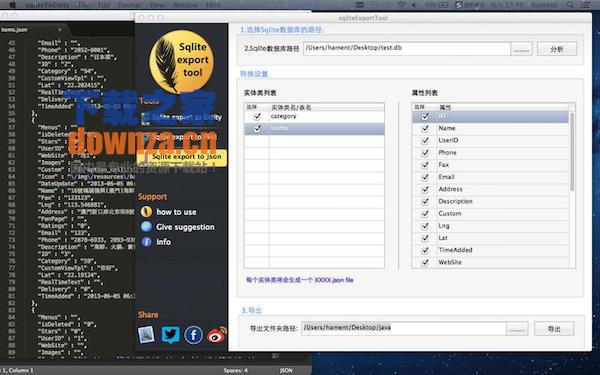Toggle checkbox for items table
600x375 pixels.
(x=257, y=129)
